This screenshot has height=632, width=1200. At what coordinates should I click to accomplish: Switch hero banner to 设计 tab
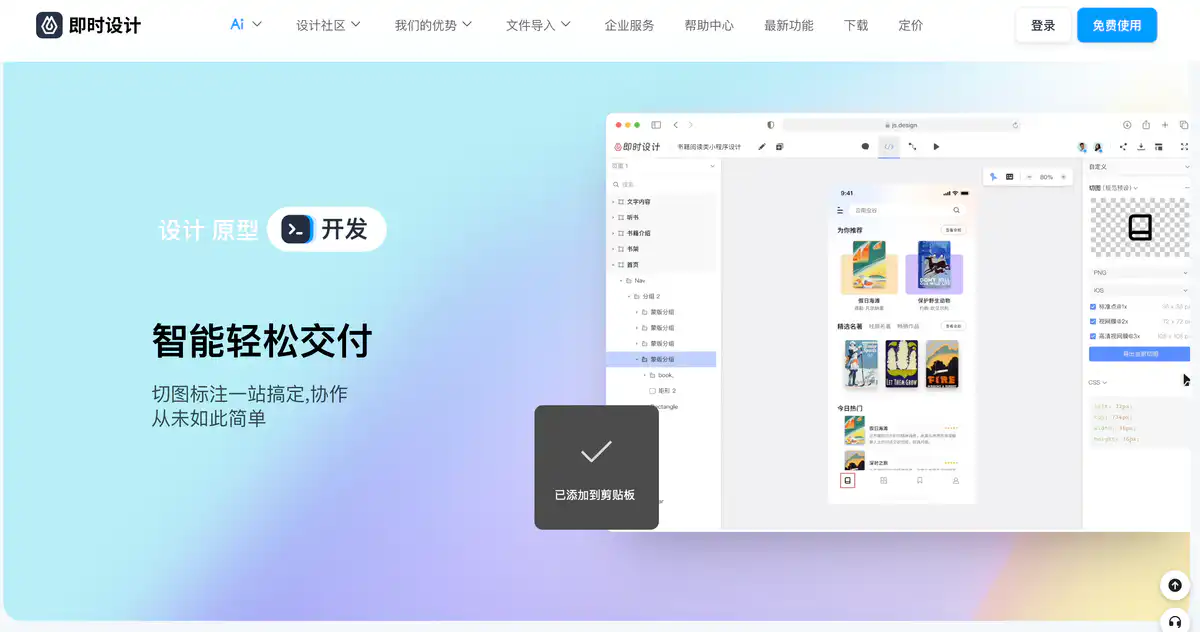click(x=181, y=230)
